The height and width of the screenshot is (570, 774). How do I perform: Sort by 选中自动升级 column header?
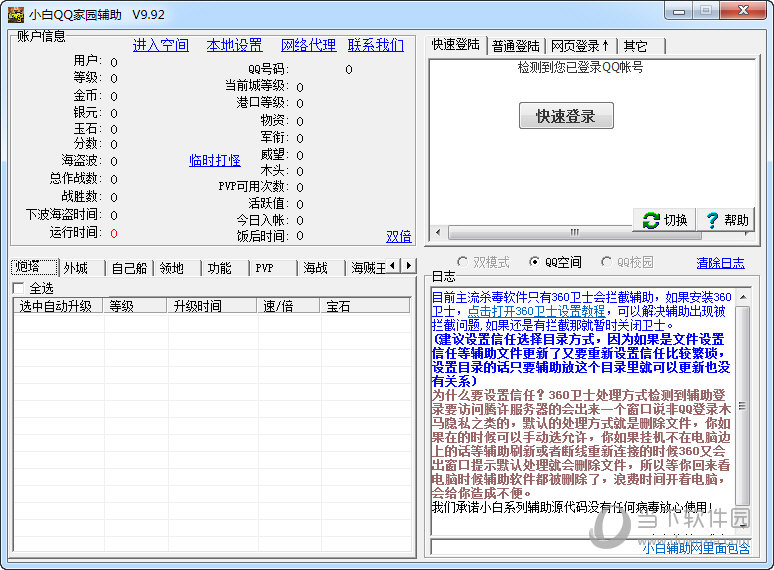point(58,306)
